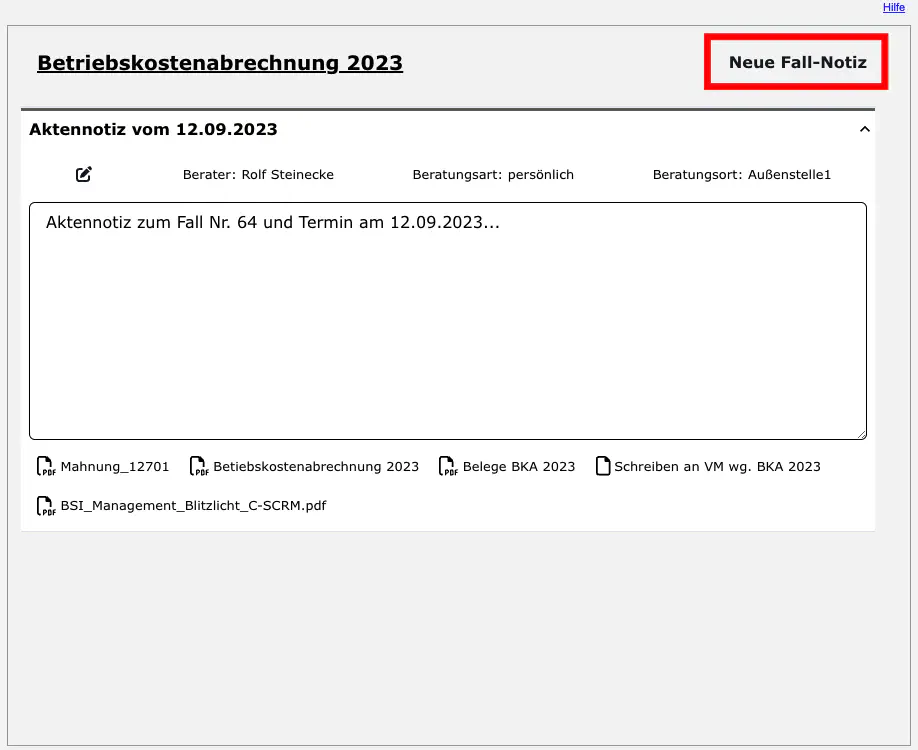
Task: Open the Hilfe link
Action: [893, 8]
